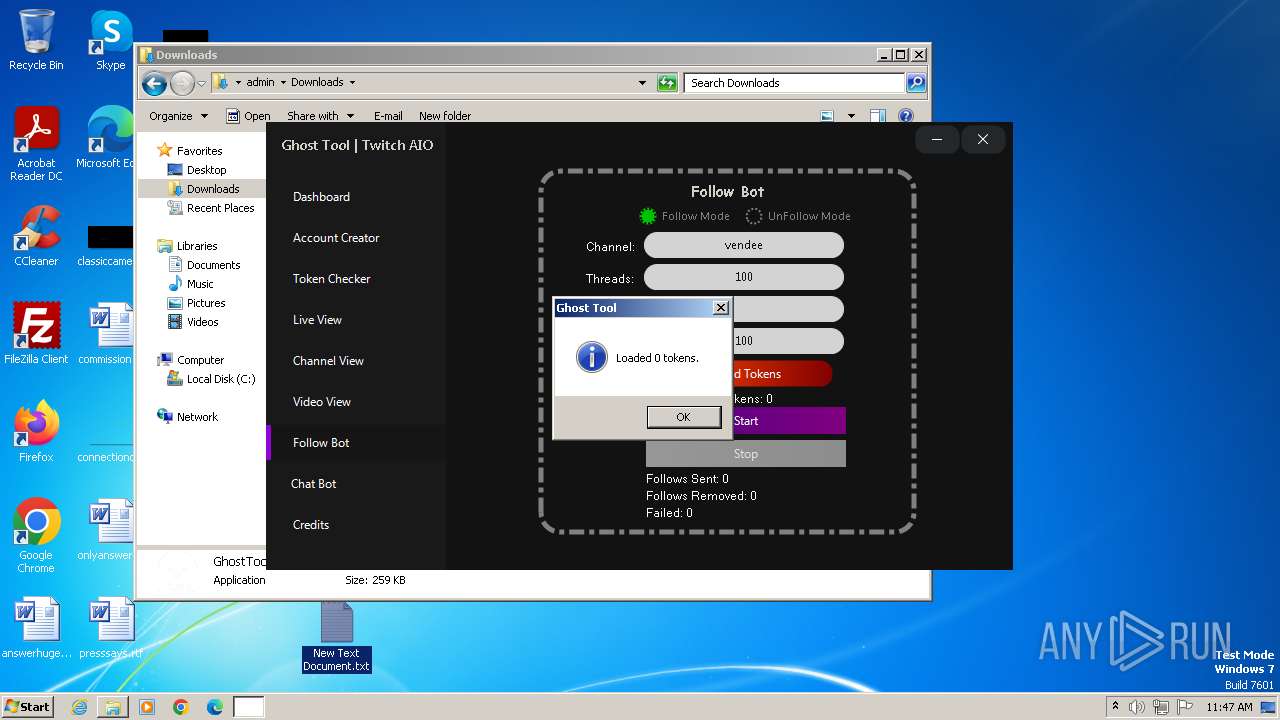Screen dimensions: 1280x720
Task: Show hidden system tray icons
Action: coord(1115,707)
